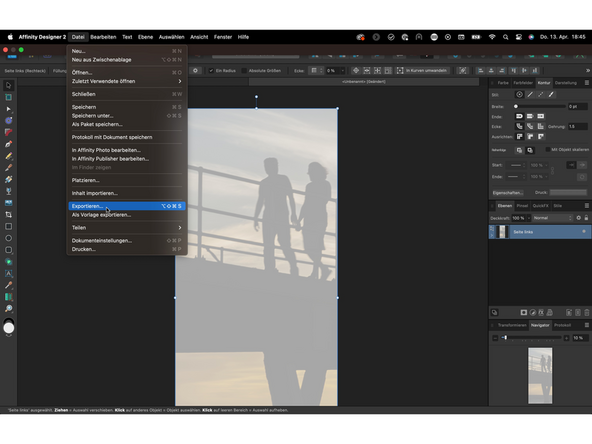This screenshot has height=444, width=592.
Task: Open Zuletzt Verwendete öffnen submenu
Action: coord(127,81)
